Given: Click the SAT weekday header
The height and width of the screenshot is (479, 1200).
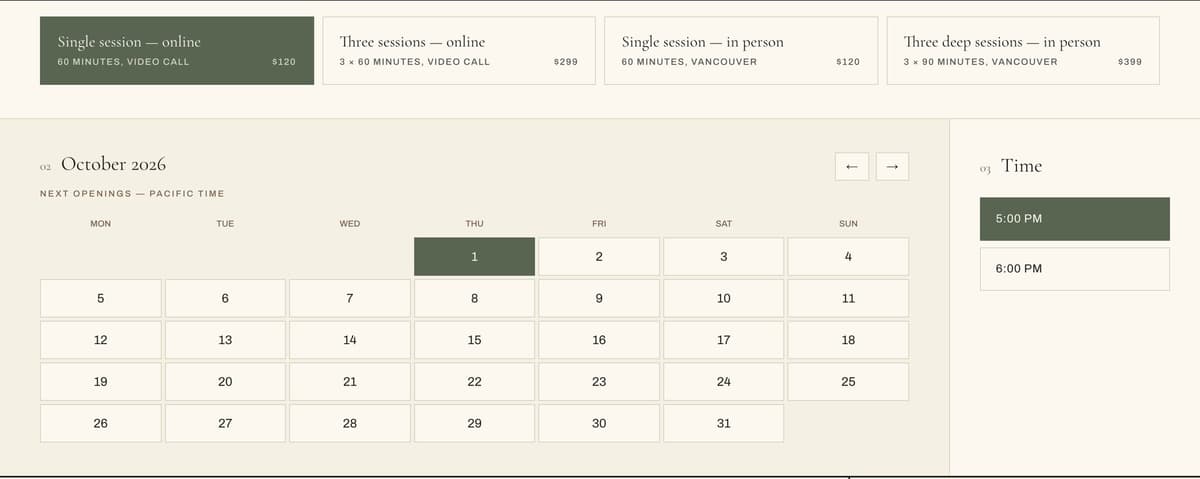Looking at the screenshot, I should click(x=724, y=223).
